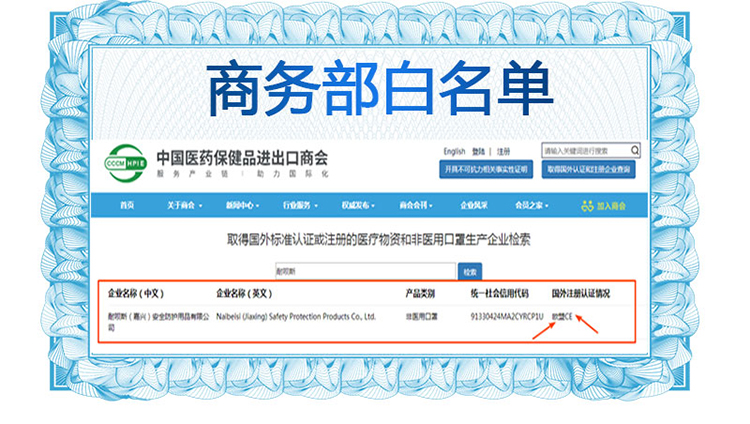This screenshot has height=424, width=750.
Task: Click the 注册 register link
Action: (x=503, y=152)
